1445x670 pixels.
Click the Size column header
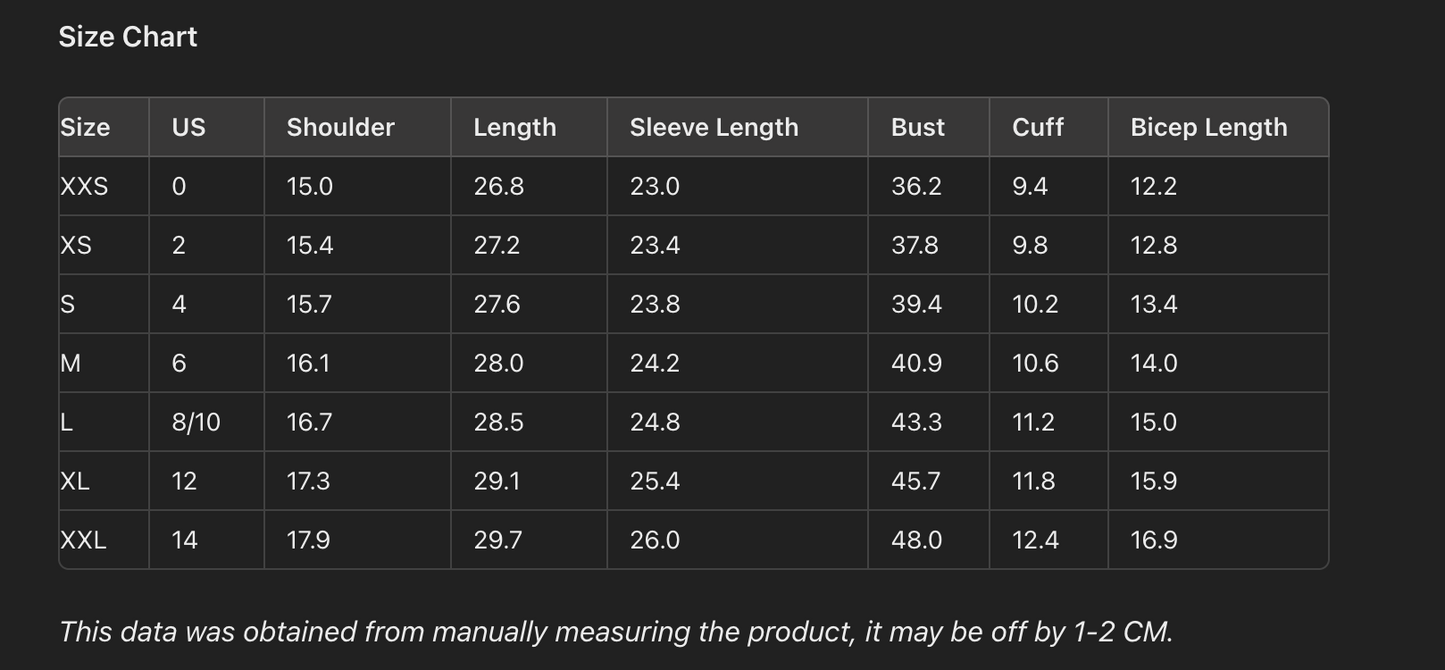86,127
